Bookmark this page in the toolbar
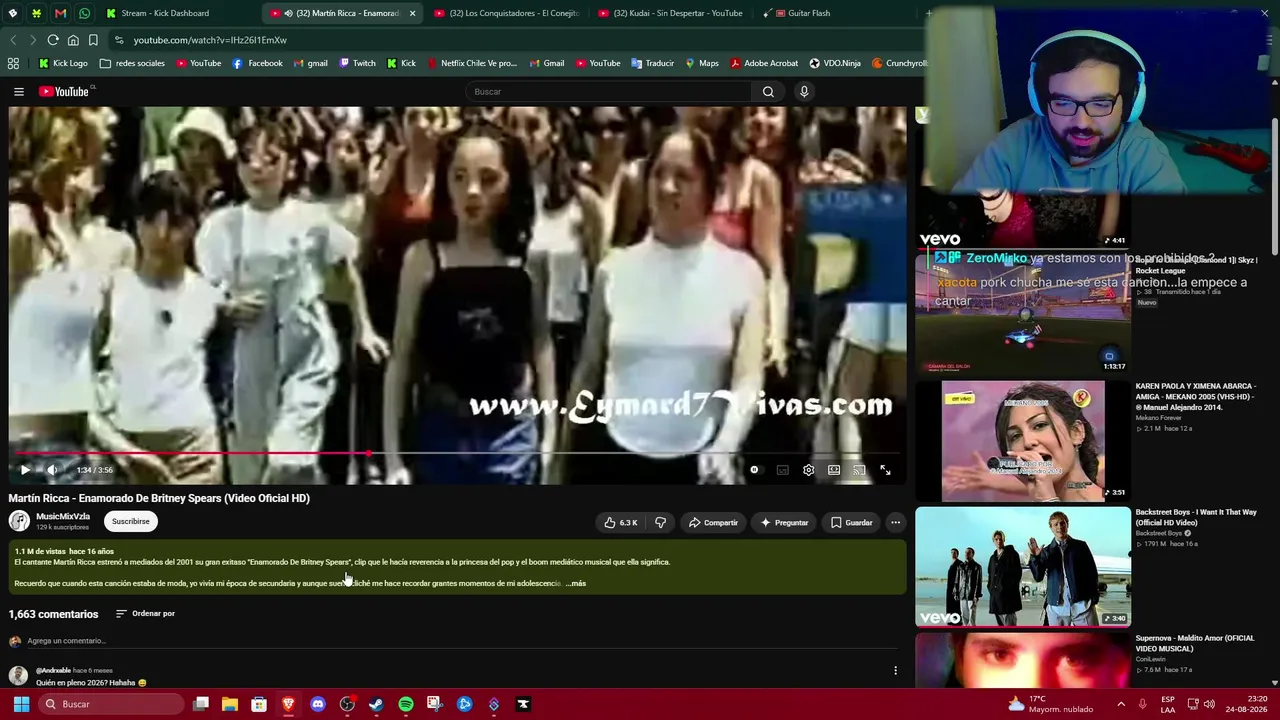Viewport: 1280px width, 720px height. coord(93,40)
